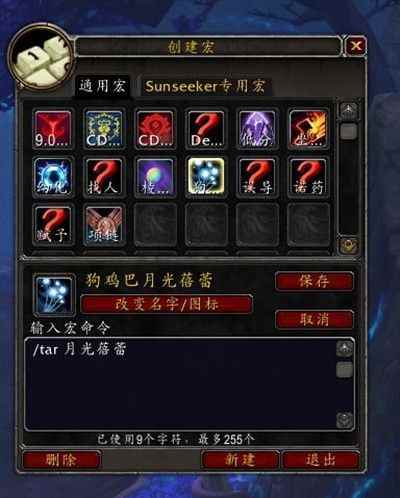This screenshot has width=400, height=498.
Task: Switch to the Sunseeker专用宏 tab
Action: click(205, 87)
